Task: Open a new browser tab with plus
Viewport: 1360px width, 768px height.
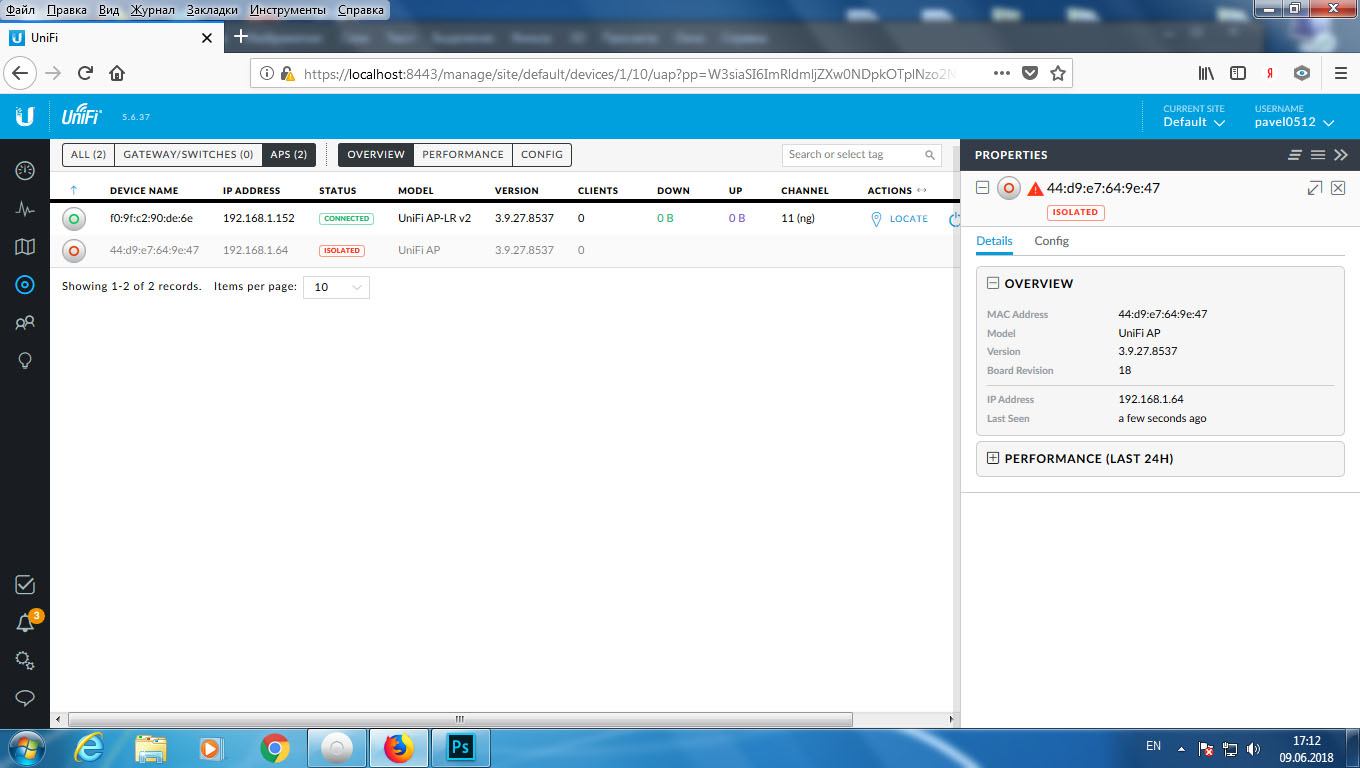Action: point(240,37)
